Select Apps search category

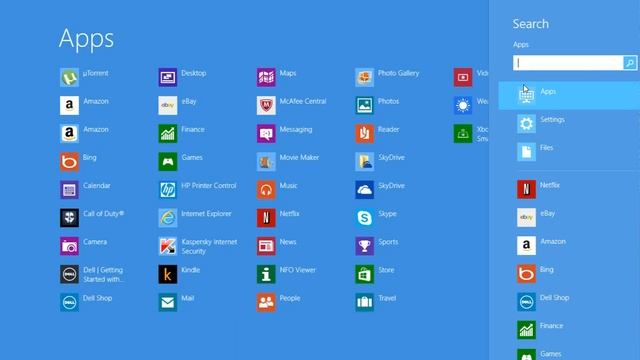pyautogui.click(x=569, y=95)
